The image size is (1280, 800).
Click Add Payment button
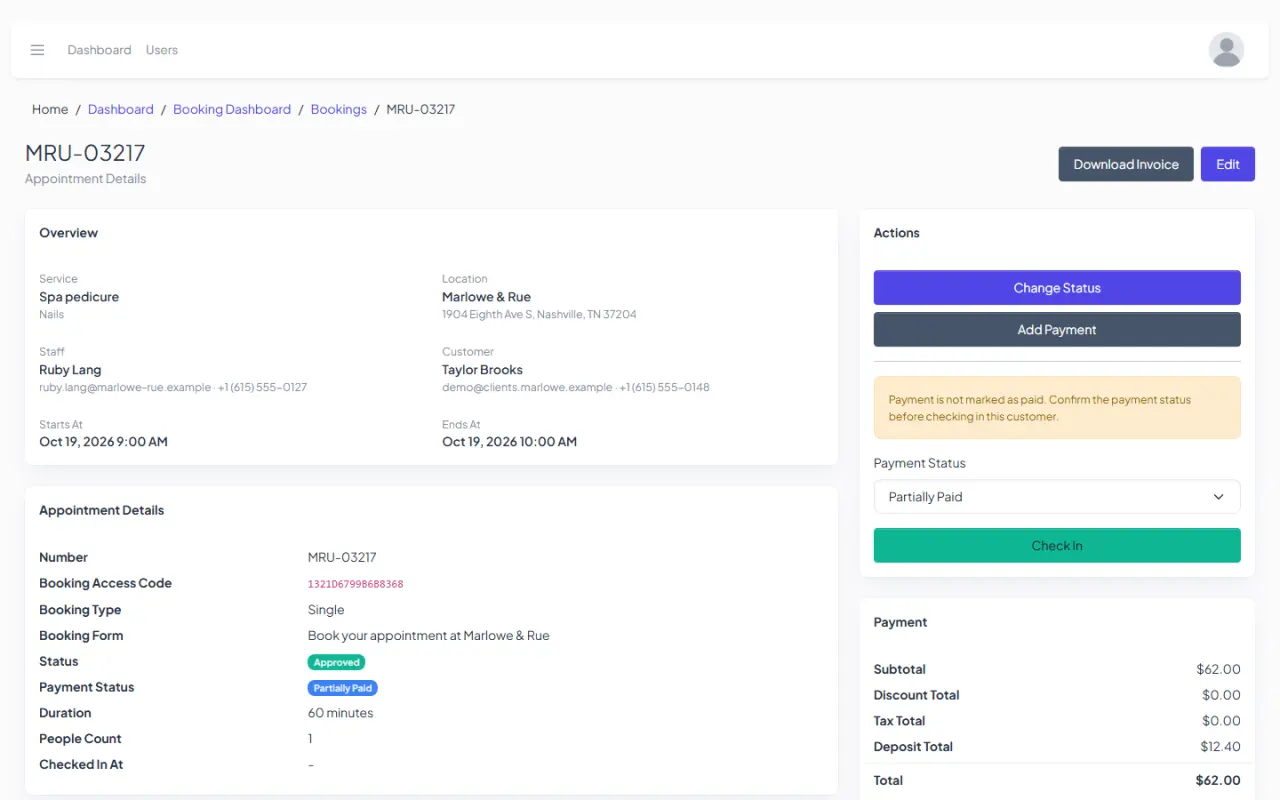pos(1057,330)
